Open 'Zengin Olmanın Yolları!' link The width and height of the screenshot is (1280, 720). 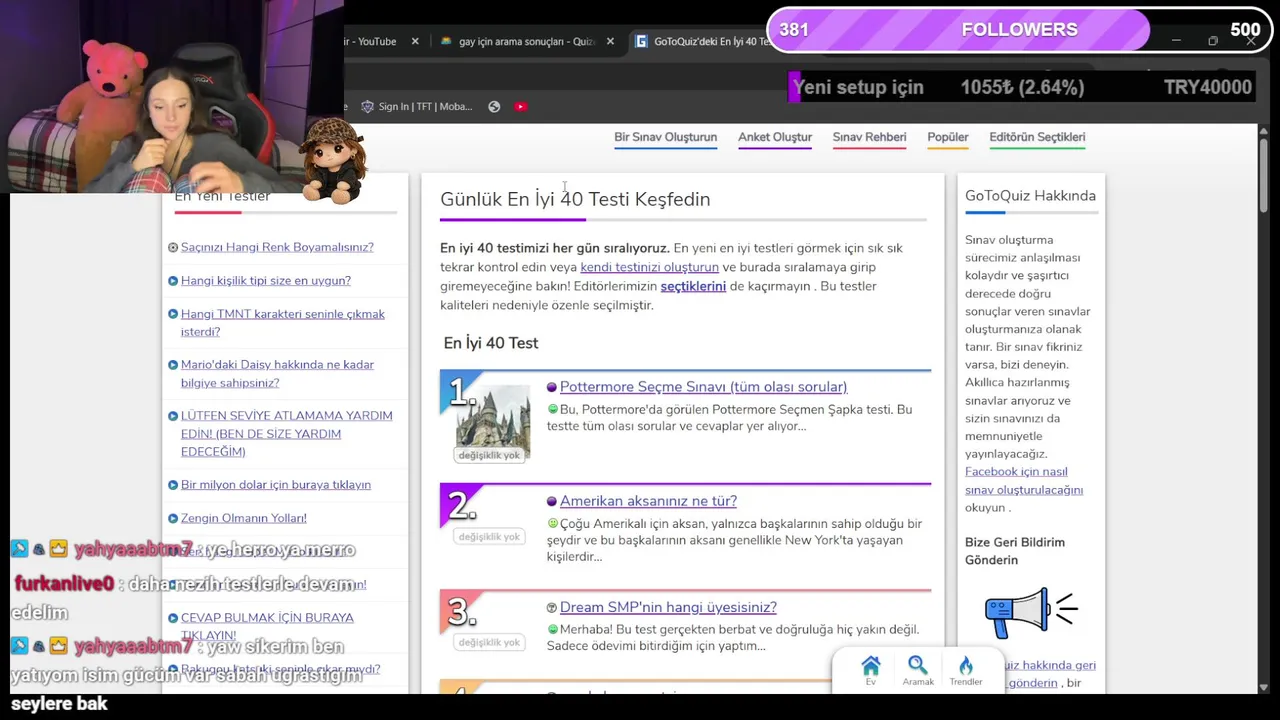244,518
